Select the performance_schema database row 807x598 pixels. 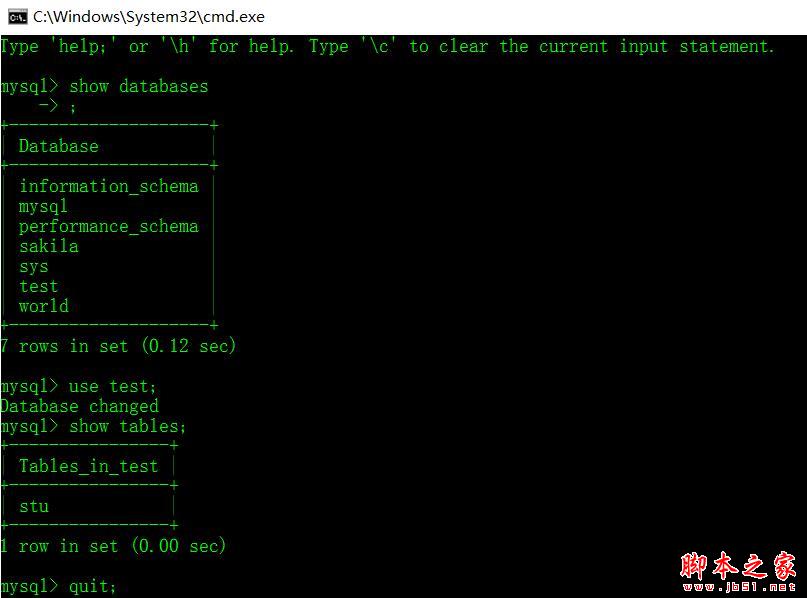point(109,226)
